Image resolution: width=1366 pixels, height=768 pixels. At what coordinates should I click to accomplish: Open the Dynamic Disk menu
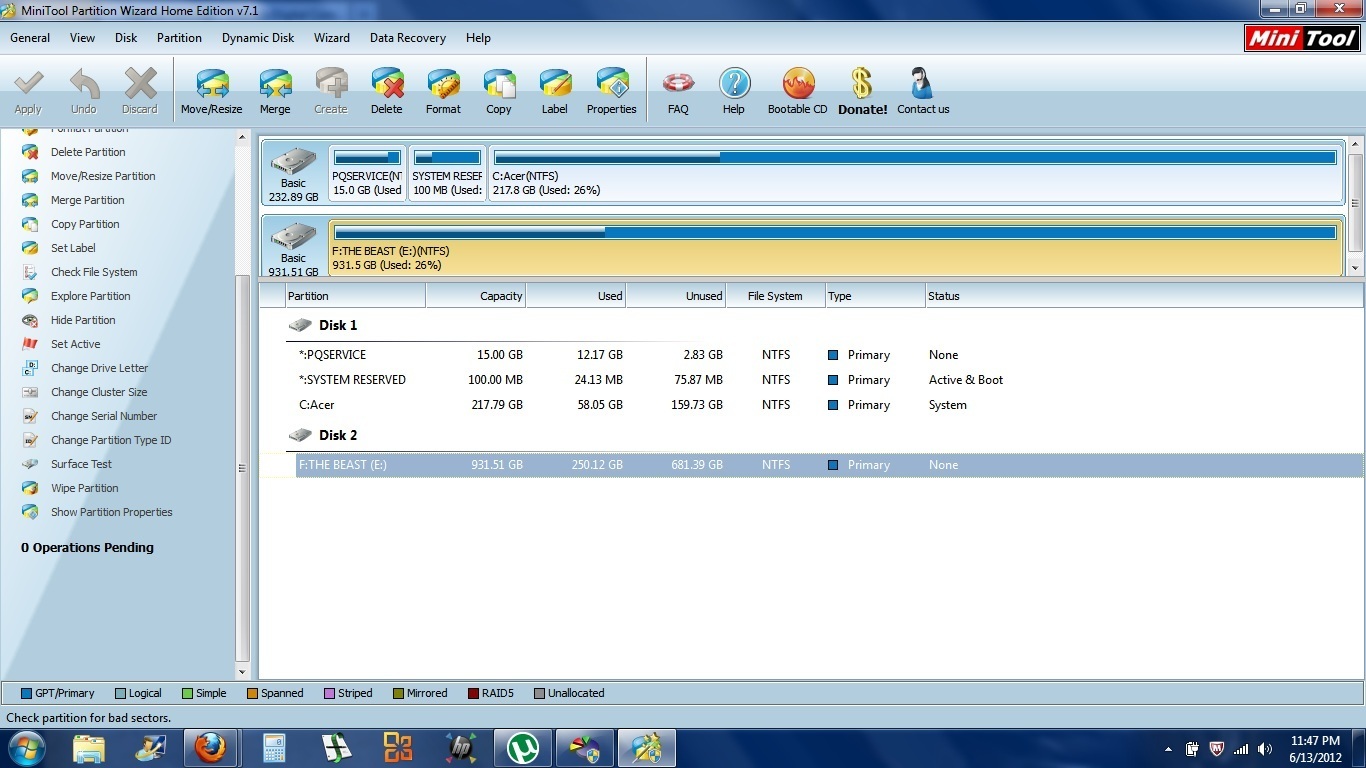tap(258, 38)
